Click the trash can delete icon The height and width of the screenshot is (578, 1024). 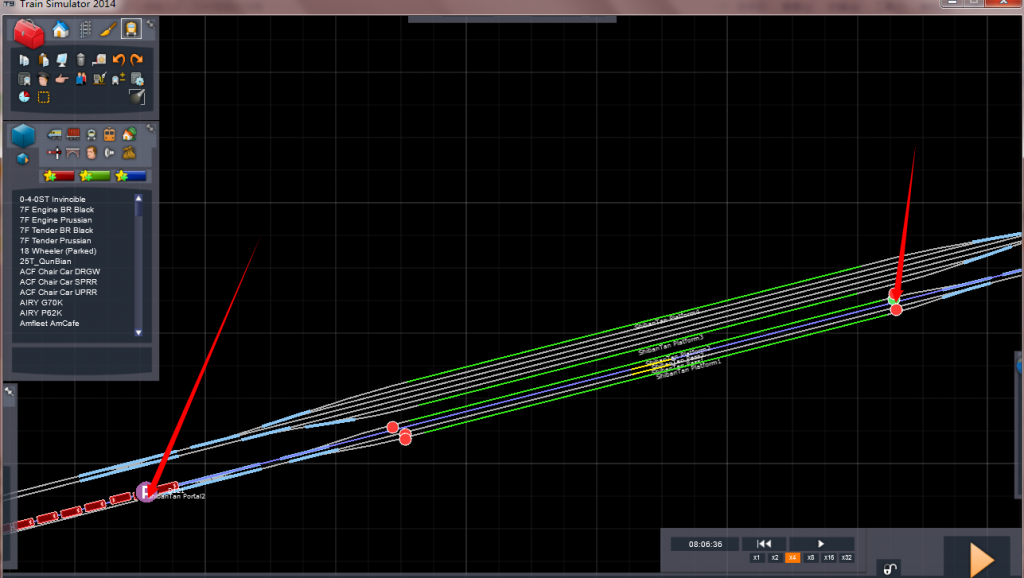pyautogui.click(x=81, y=61)
